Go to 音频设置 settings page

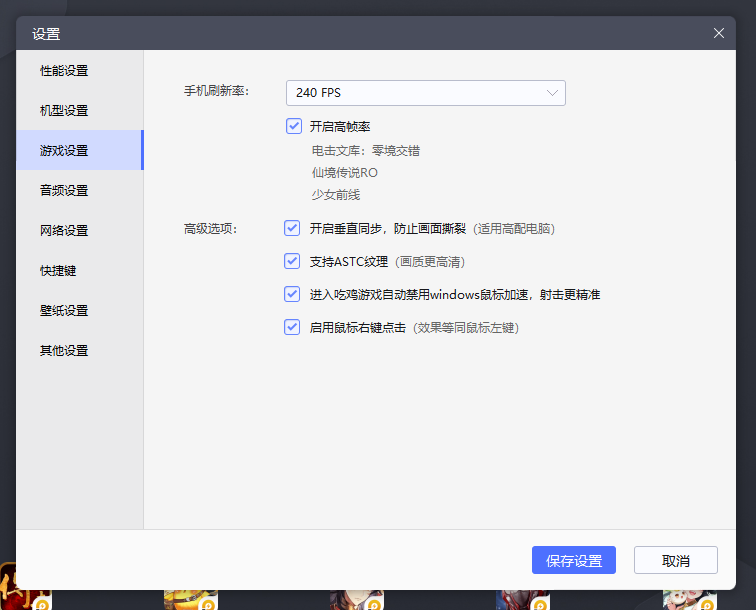[64, 191]
